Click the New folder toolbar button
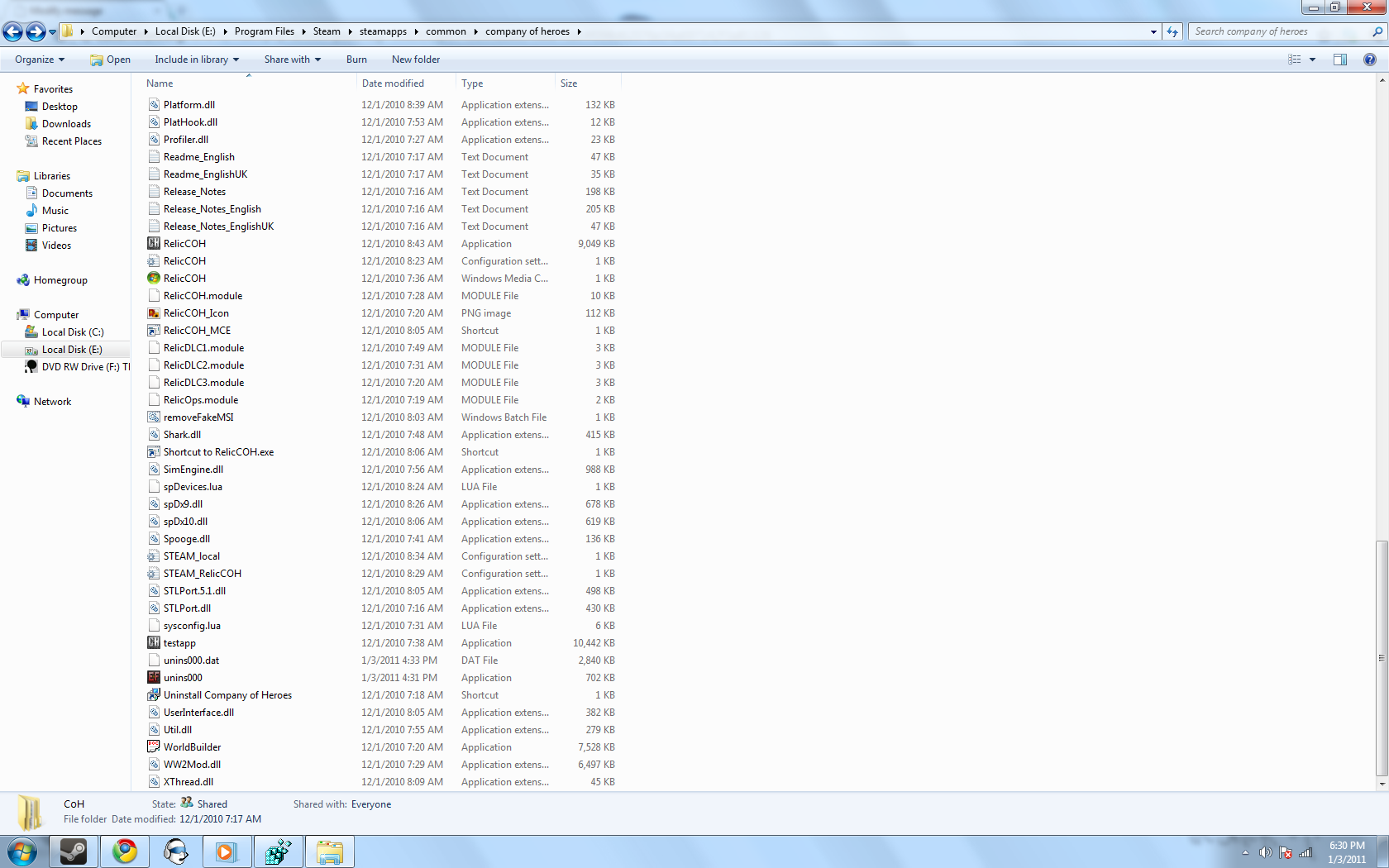 (x=416, y=60)
